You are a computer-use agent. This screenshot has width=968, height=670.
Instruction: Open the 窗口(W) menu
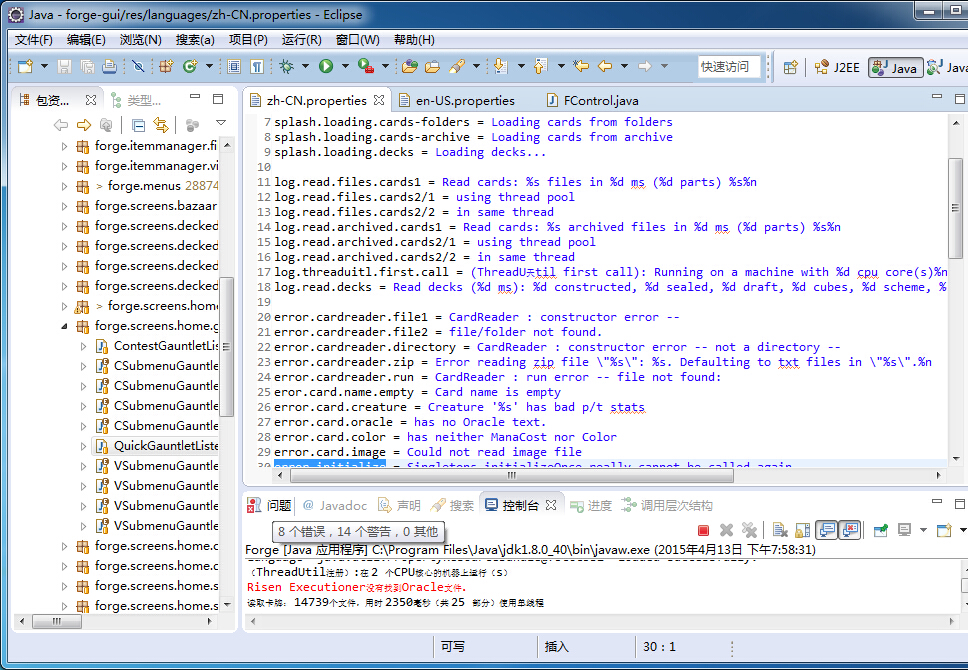(357, 40)
